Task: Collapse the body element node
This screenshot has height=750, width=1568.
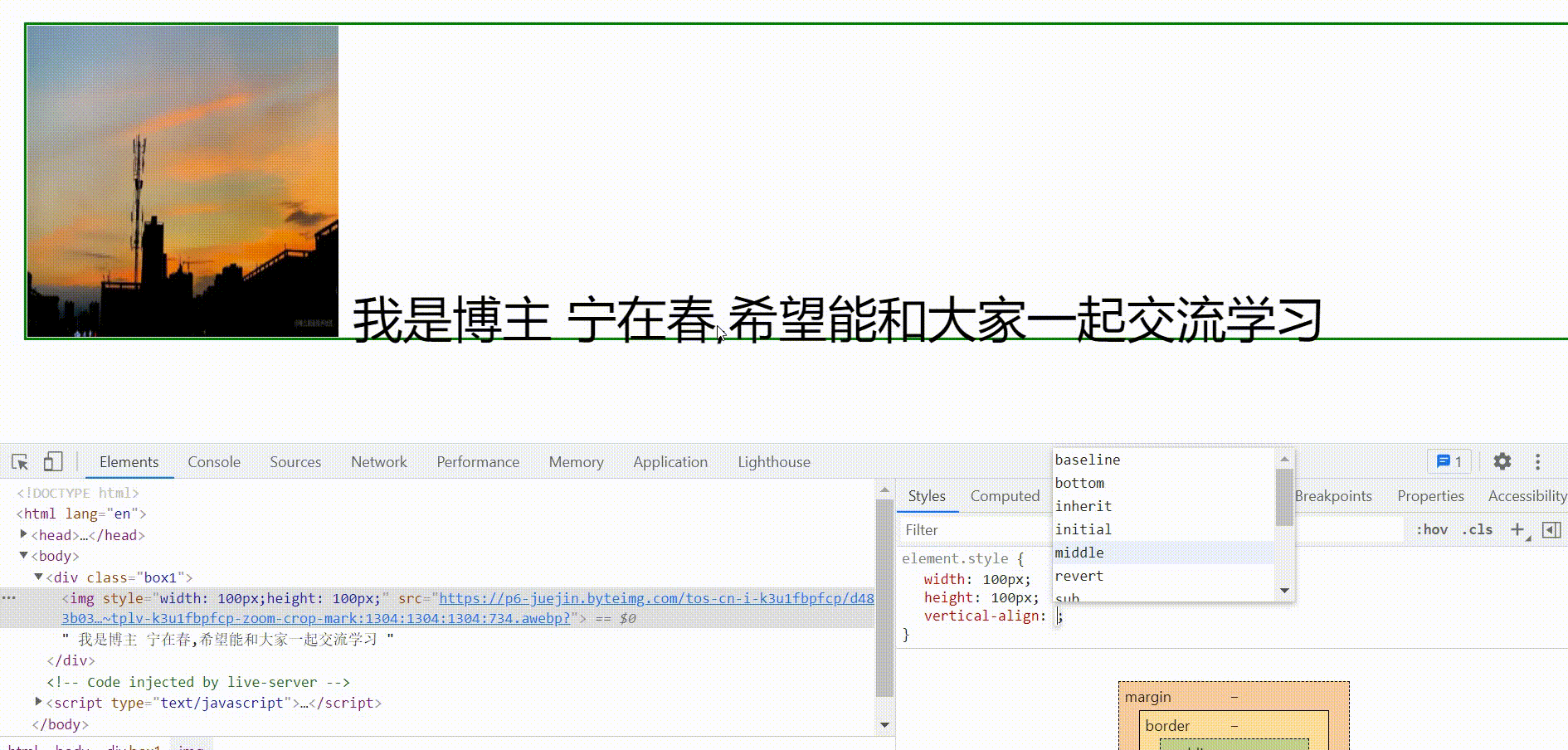Action: tap(24, 555)
